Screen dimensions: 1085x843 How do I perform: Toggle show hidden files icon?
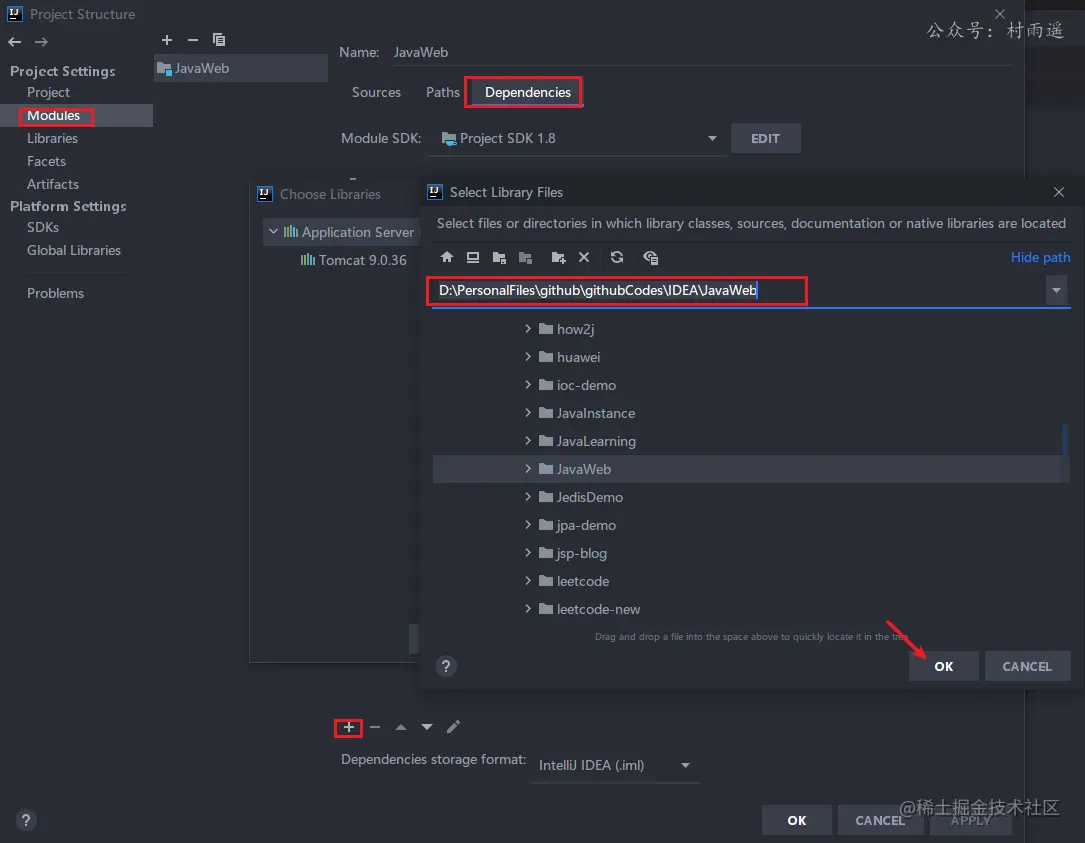point(650,257)
